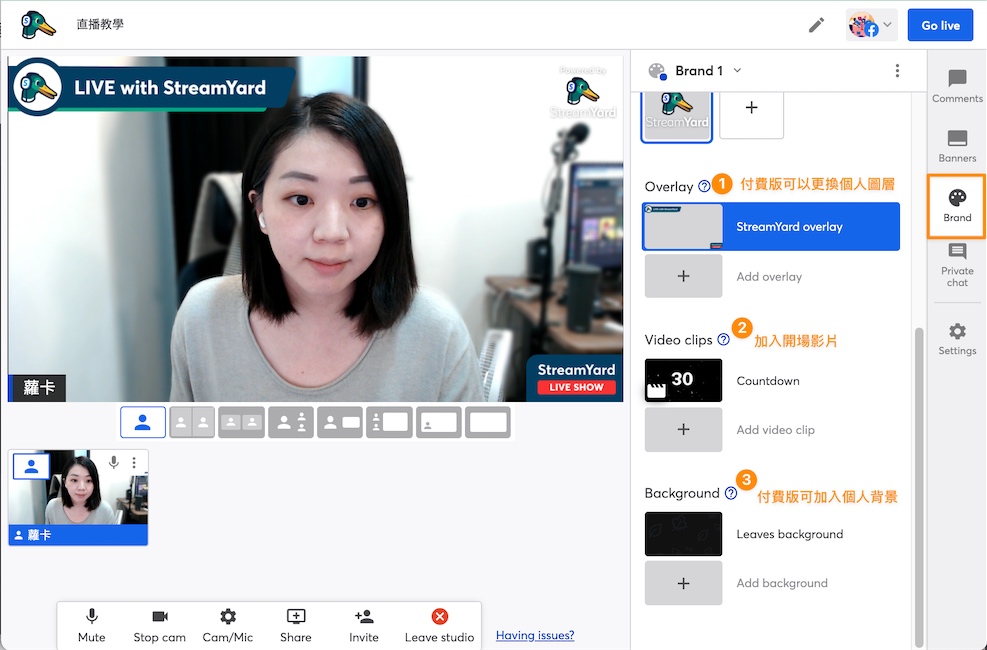This screenshot has width=987, height=650.
Task: Mute 蘿卡 via card microphone icon
Action: pos(113,462)
